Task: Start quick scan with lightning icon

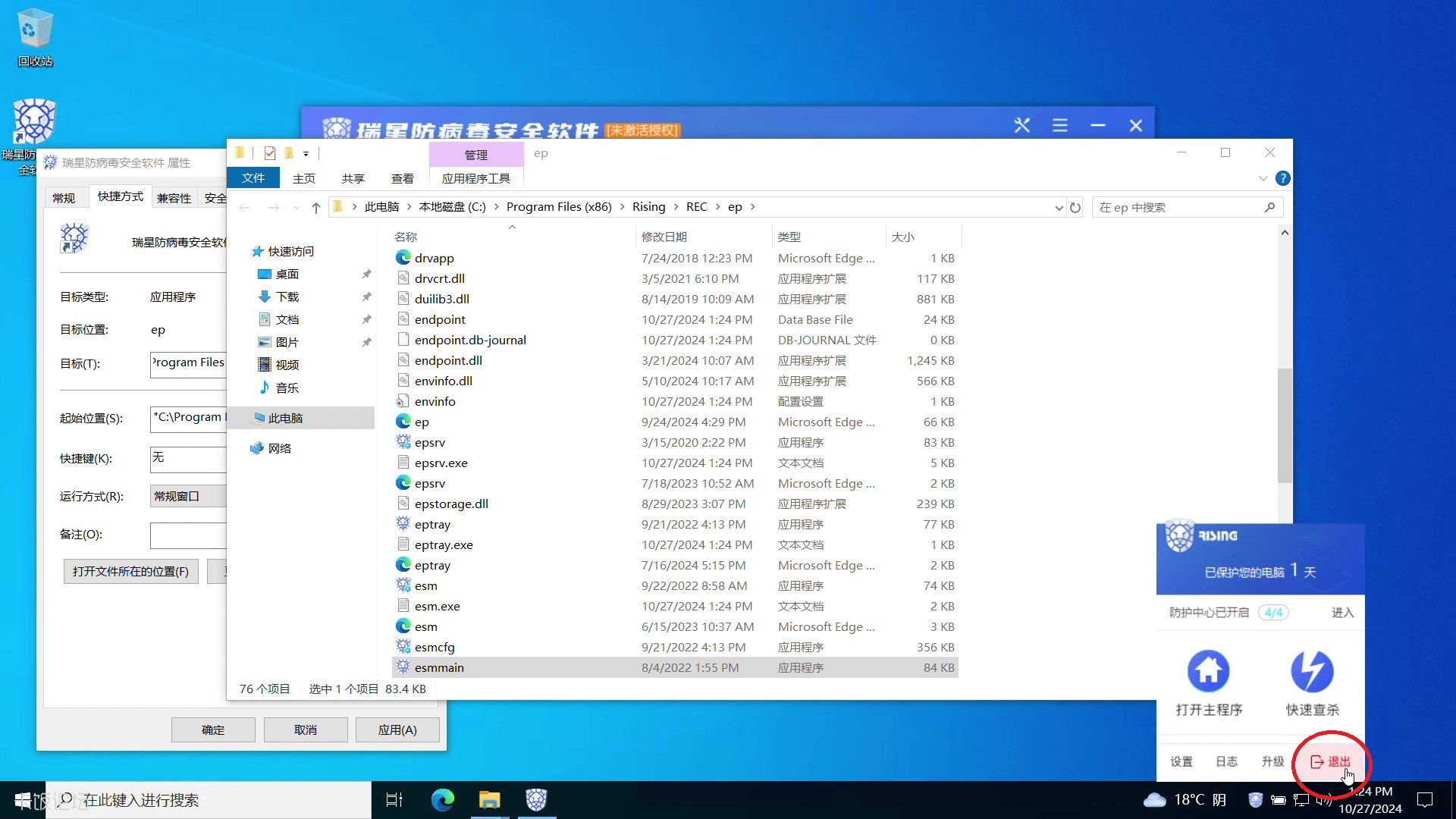Action: (1312, 671)
